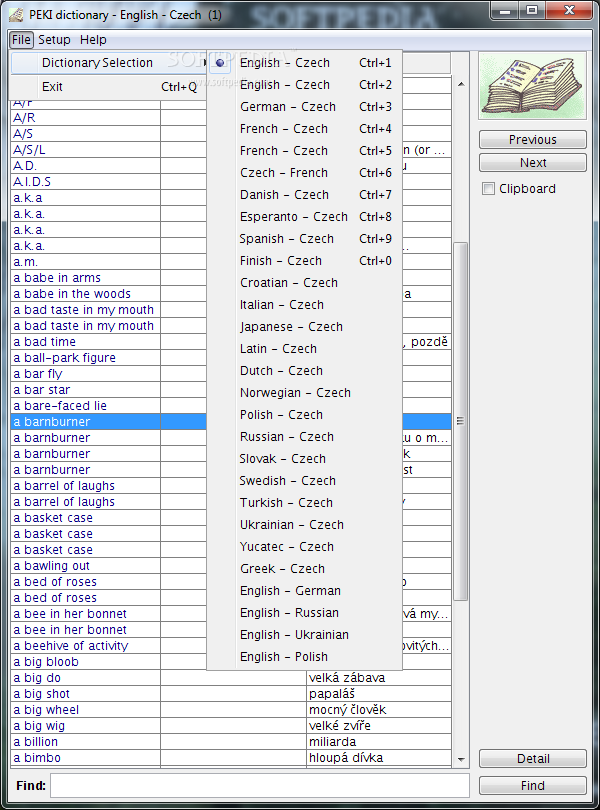The height and width of the screenshot is (810, 600).
Task: Select German – Czech dictionary
Action: [304, 107]
